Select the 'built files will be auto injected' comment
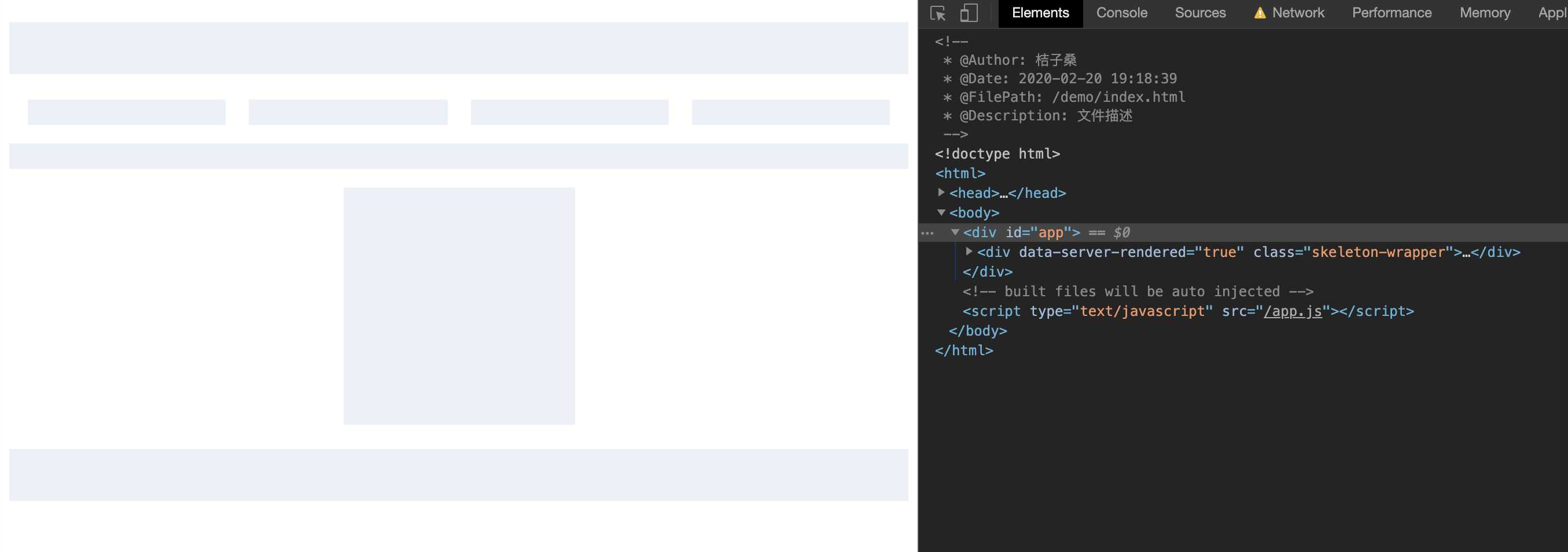This screenshot has height=552, width=1568. pyautogui.click(x=1137, y=292)
